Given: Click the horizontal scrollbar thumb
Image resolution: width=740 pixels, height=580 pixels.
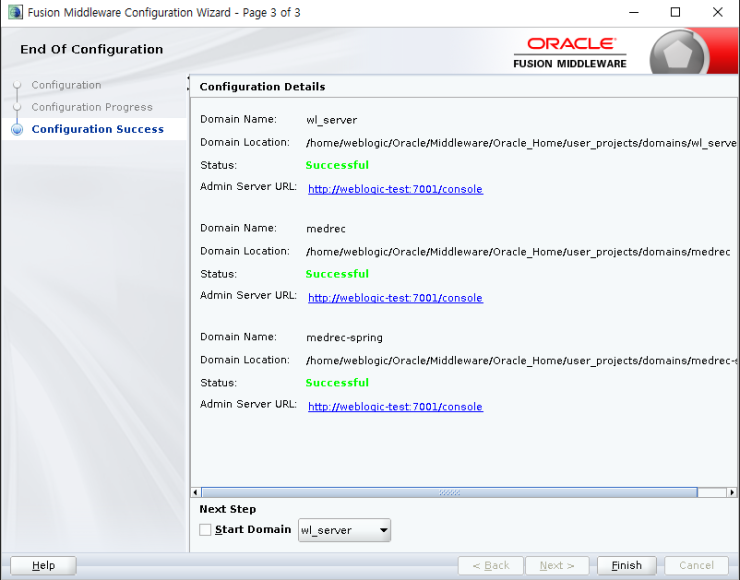Looking at the screenshot, I should coord(449,492).
